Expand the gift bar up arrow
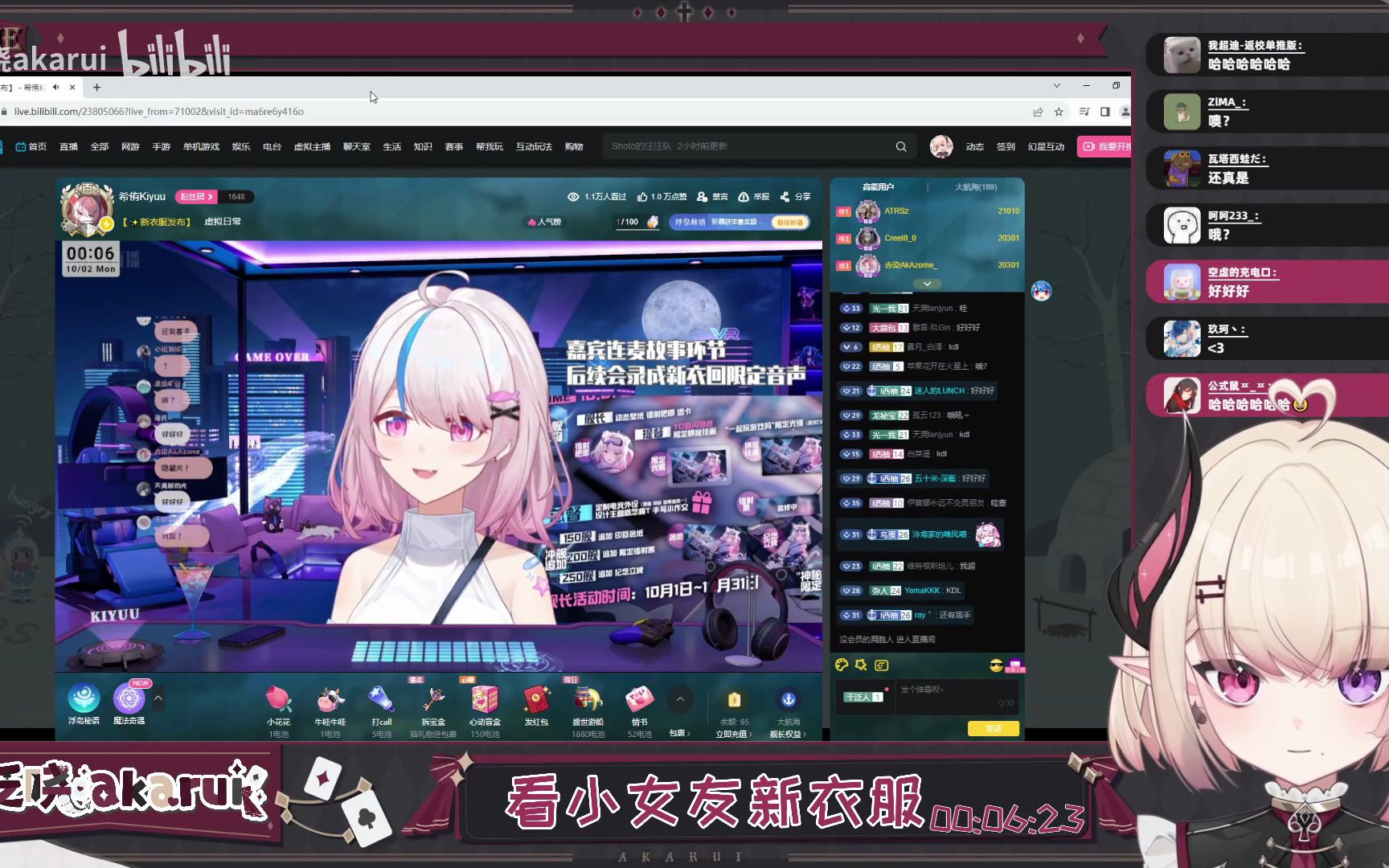 (x=680, y=699)
